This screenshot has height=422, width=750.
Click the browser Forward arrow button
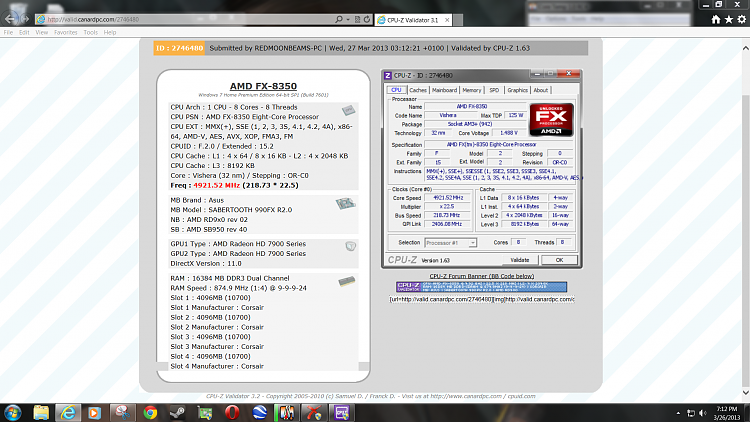(x=25, y=19)
